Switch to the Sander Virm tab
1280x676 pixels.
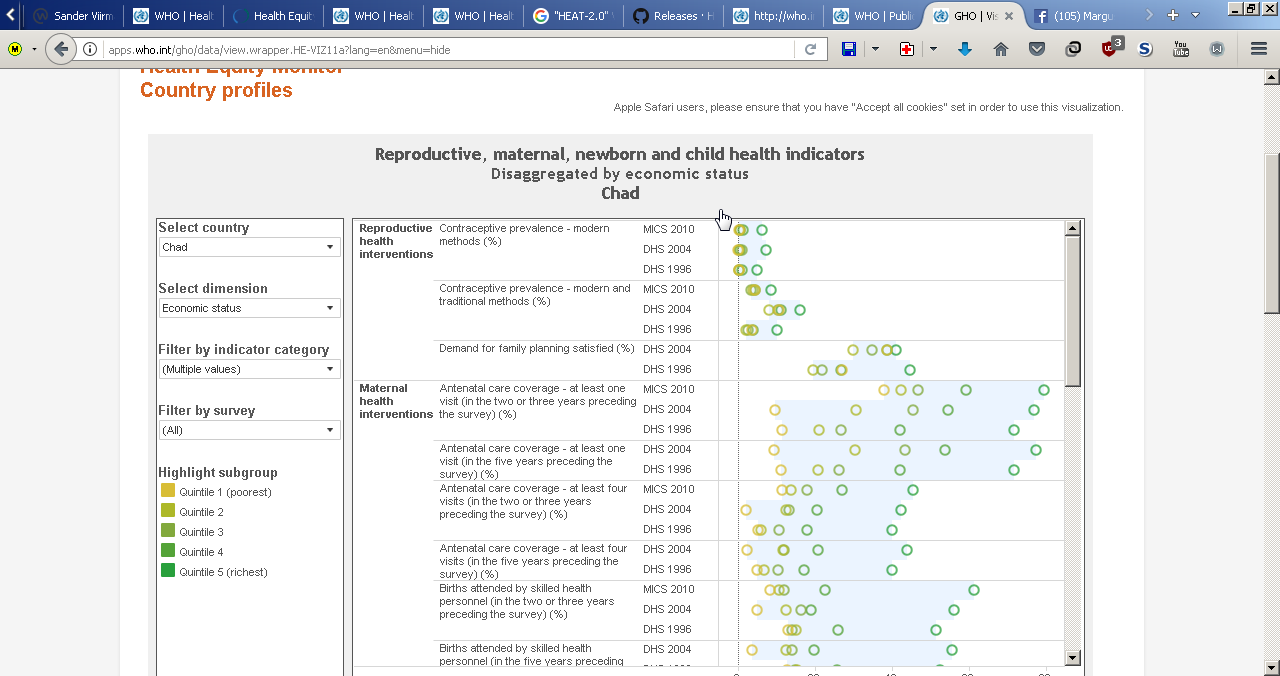coord(73,16)
